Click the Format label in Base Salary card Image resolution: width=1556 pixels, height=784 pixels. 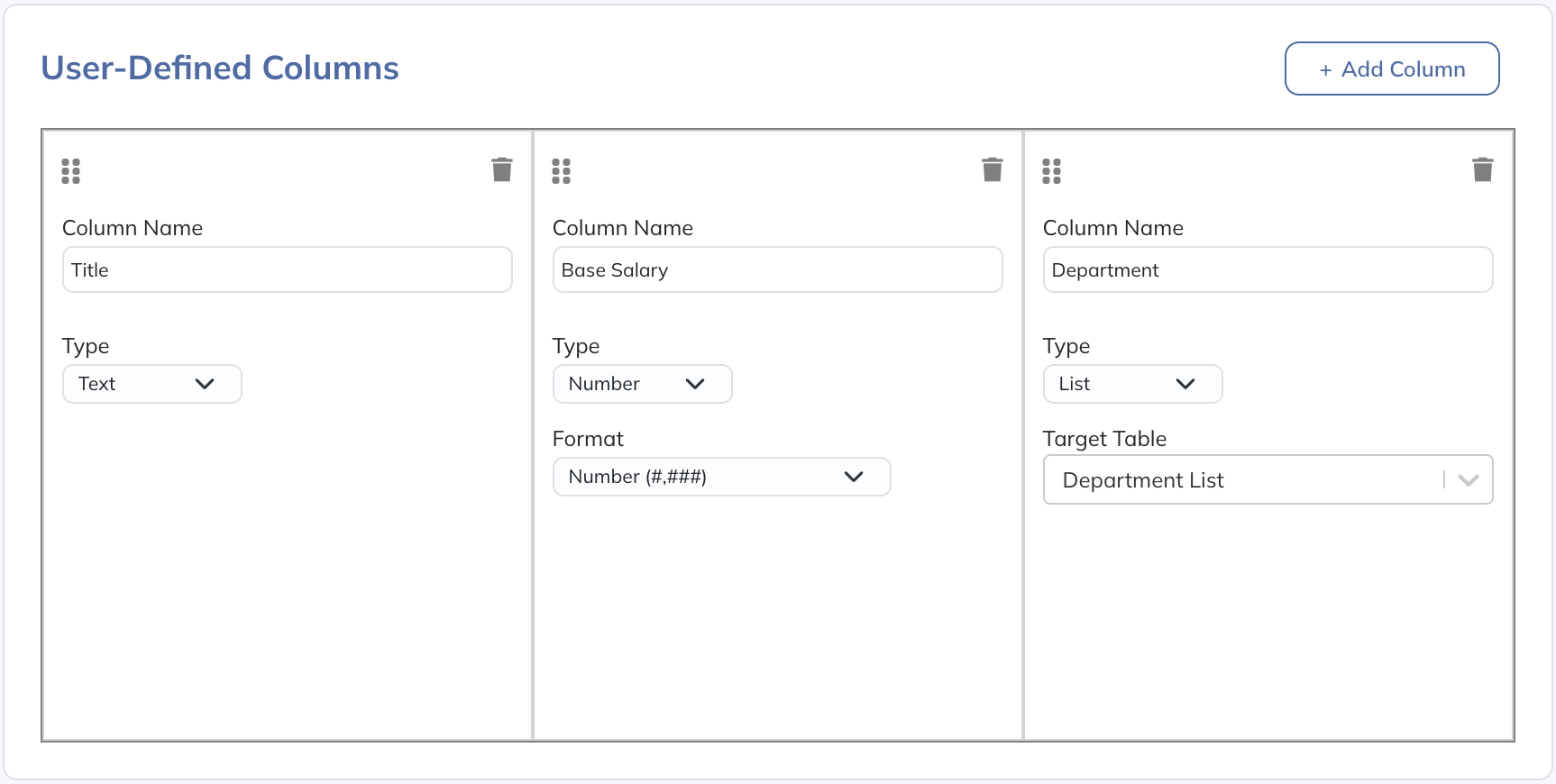588,439
